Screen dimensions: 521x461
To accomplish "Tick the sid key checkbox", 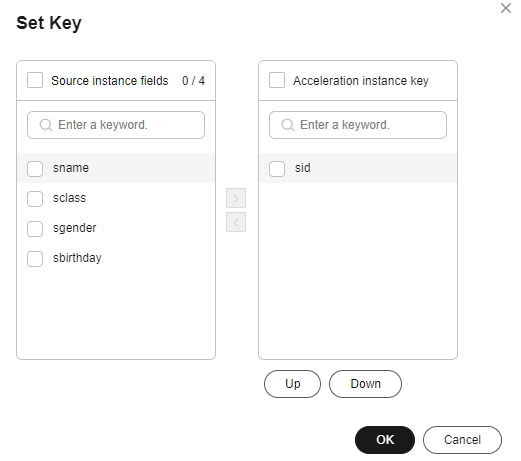I will 277,169.
